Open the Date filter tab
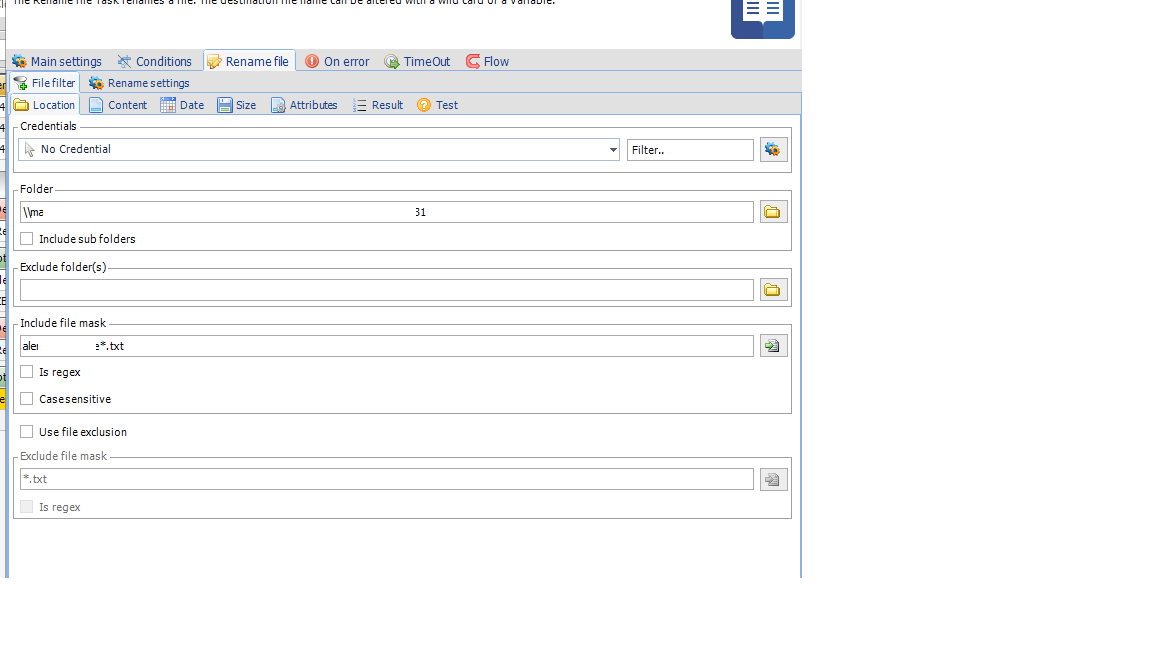Screen dimensions: 1152x648 click(182, 105)
